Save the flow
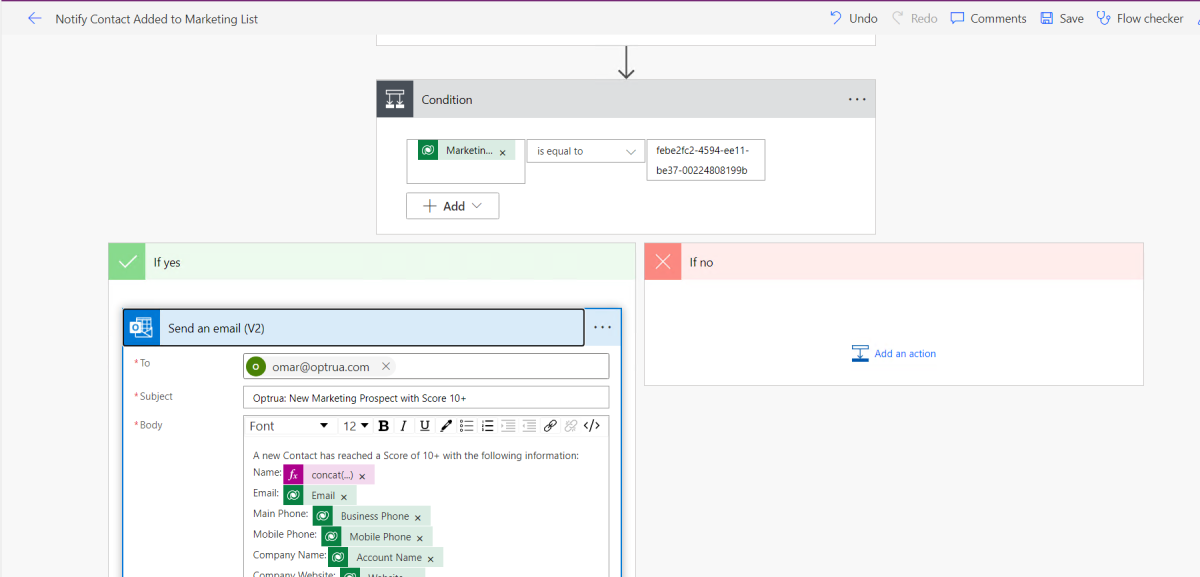 coord(1062,18)
